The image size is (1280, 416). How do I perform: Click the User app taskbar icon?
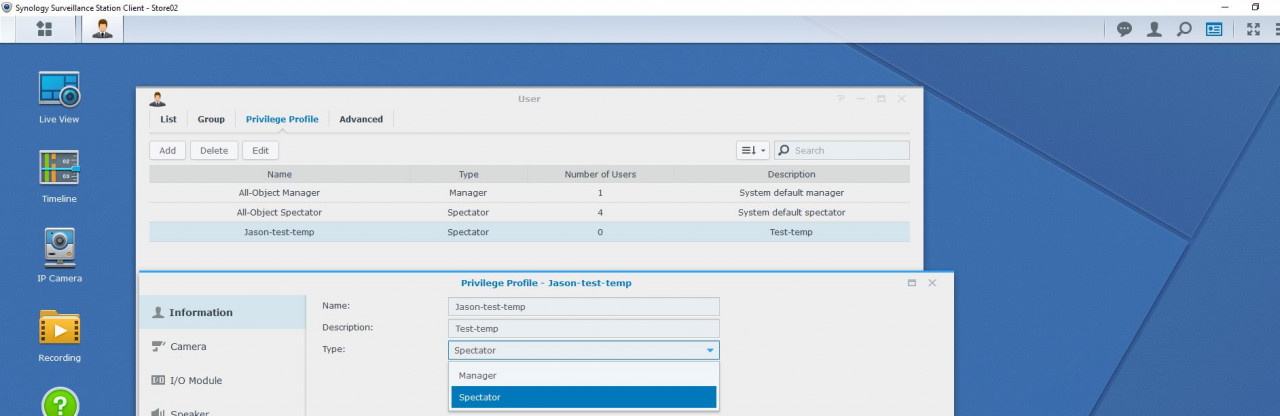click(102, 29)
